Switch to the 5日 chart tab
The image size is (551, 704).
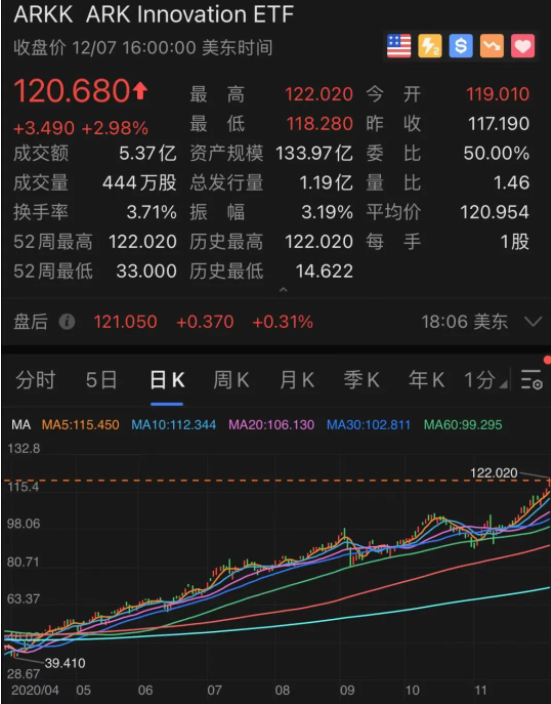tap(101, 380)
